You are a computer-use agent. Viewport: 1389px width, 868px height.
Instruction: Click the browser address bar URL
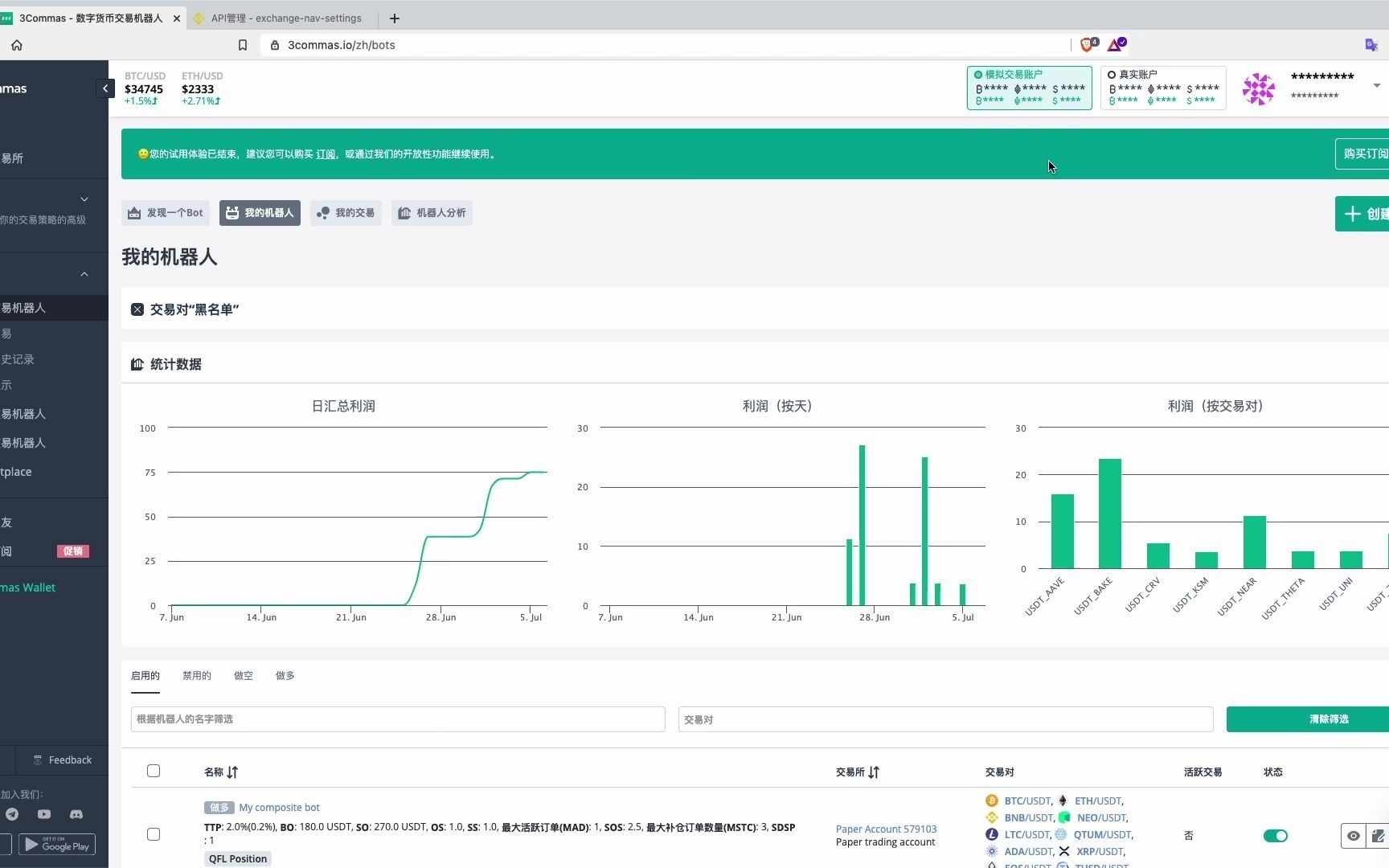pyautogui.click(x=342, y=45)
